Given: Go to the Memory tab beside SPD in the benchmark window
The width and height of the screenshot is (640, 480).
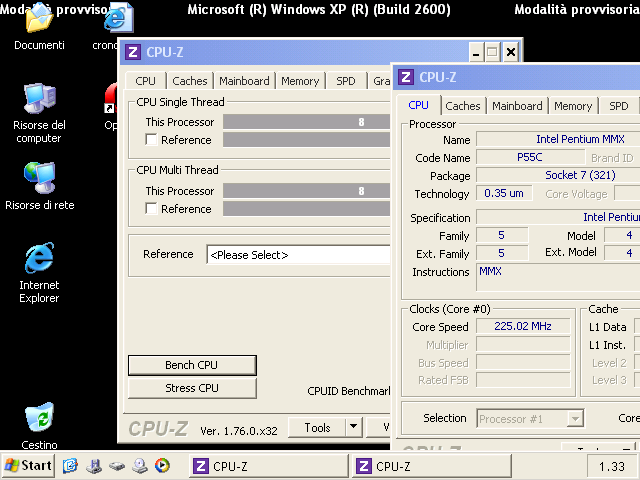Looking at the screenshot, I should click(300, 81).
